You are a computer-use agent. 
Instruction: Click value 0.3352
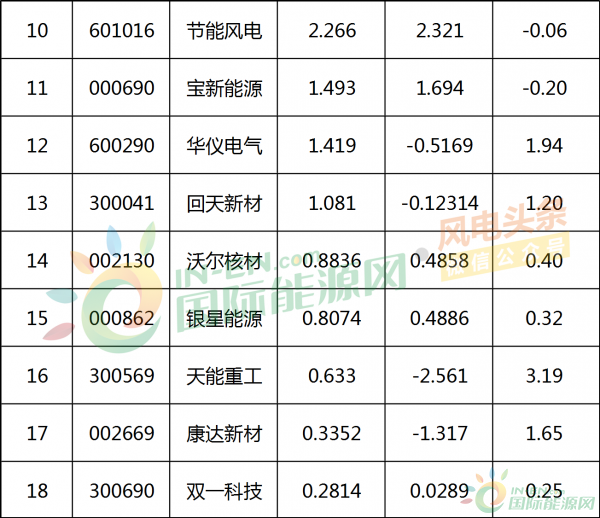332,433
